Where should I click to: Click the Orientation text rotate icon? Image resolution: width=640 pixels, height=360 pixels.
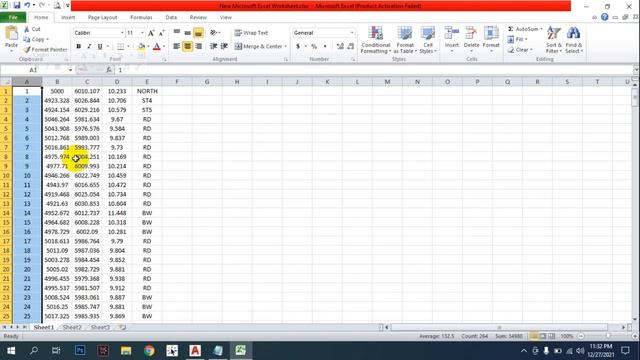214,33
